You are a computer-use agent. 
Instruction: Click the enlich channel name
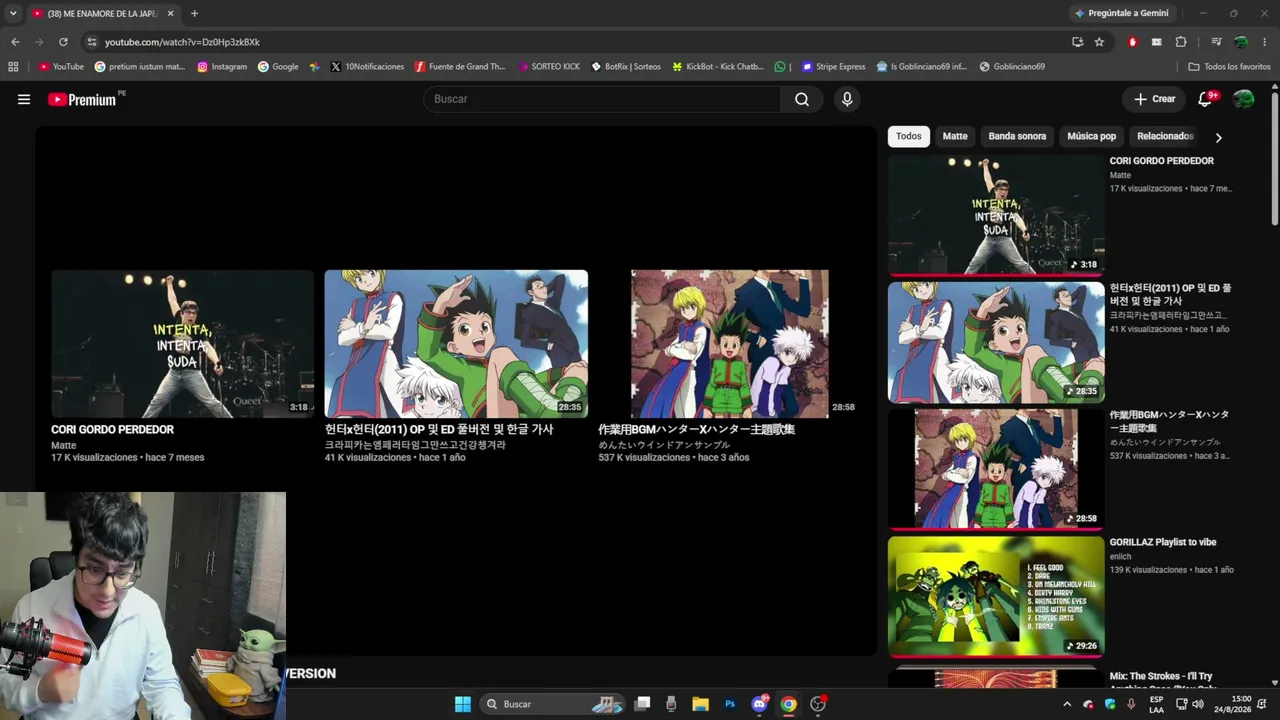tap(1120, 556)
